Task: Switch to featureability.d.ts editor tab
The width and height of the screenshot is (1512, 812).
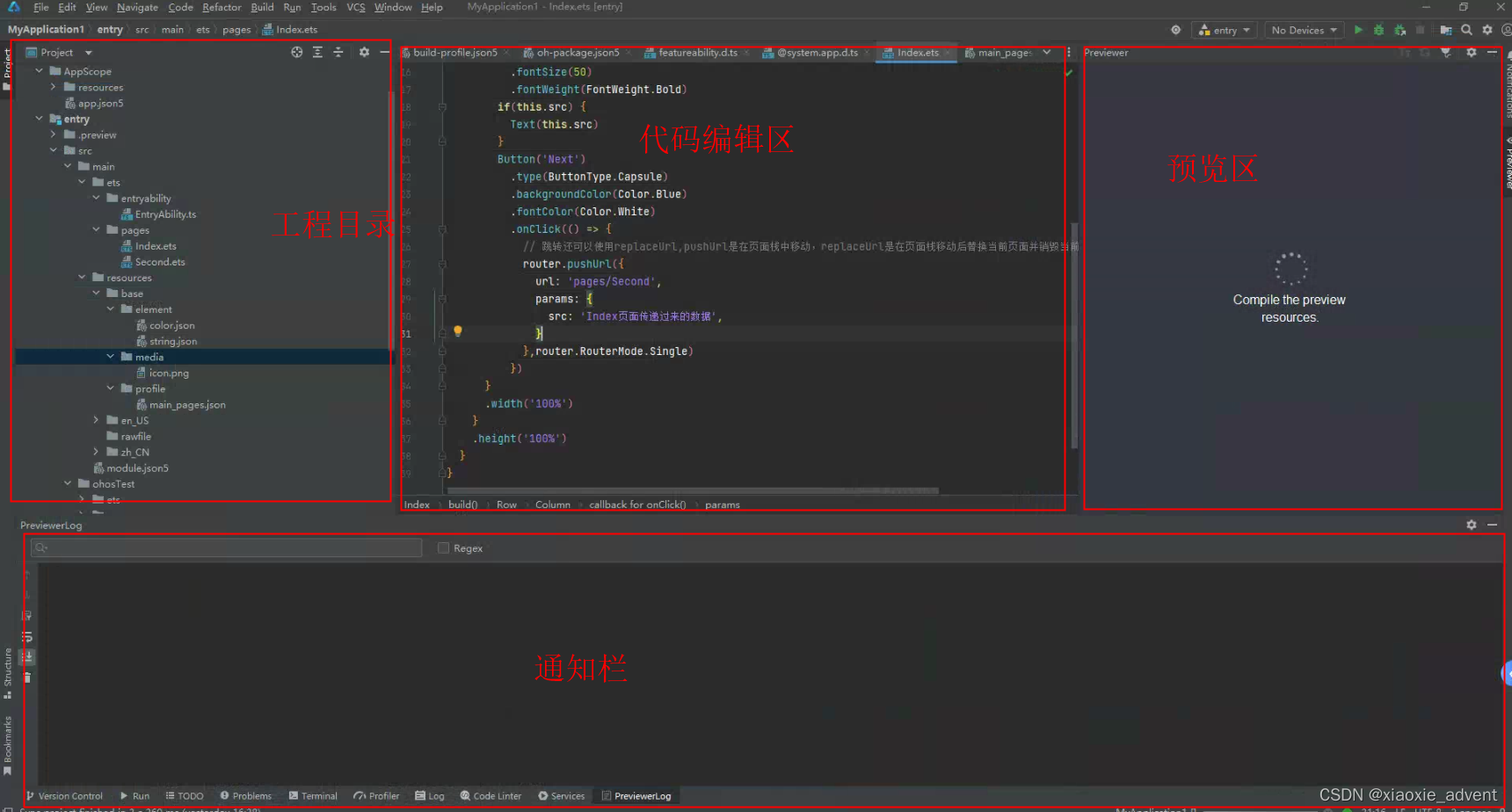Action: click(x=698, y=53)
